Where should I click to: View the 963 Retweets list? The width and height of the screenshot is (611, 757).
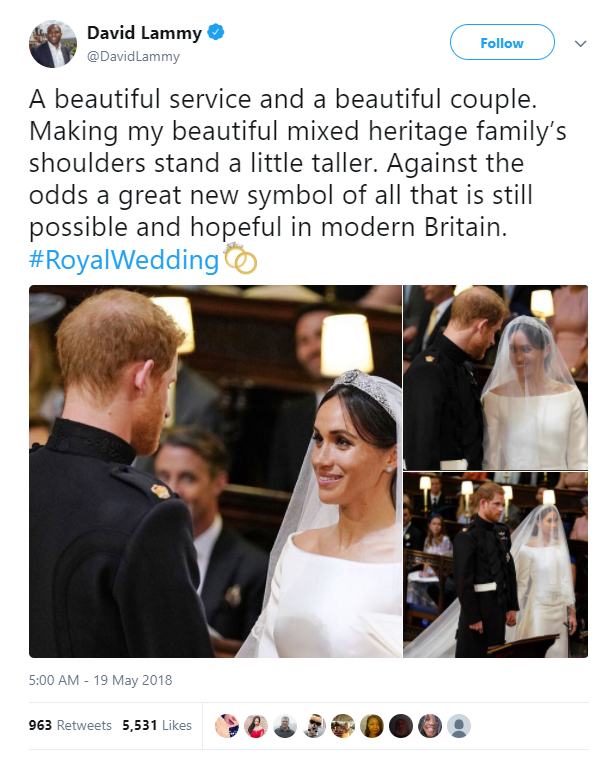pyautogui.click(x=70, y=725)
